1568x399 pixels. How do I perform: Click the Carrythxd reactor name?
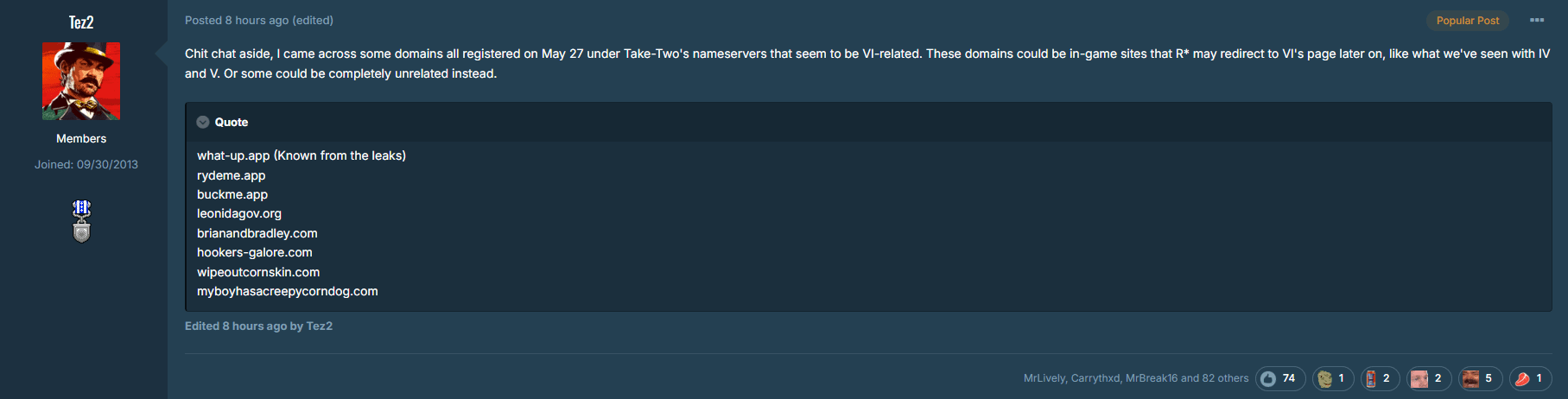tap(1095, 378)
